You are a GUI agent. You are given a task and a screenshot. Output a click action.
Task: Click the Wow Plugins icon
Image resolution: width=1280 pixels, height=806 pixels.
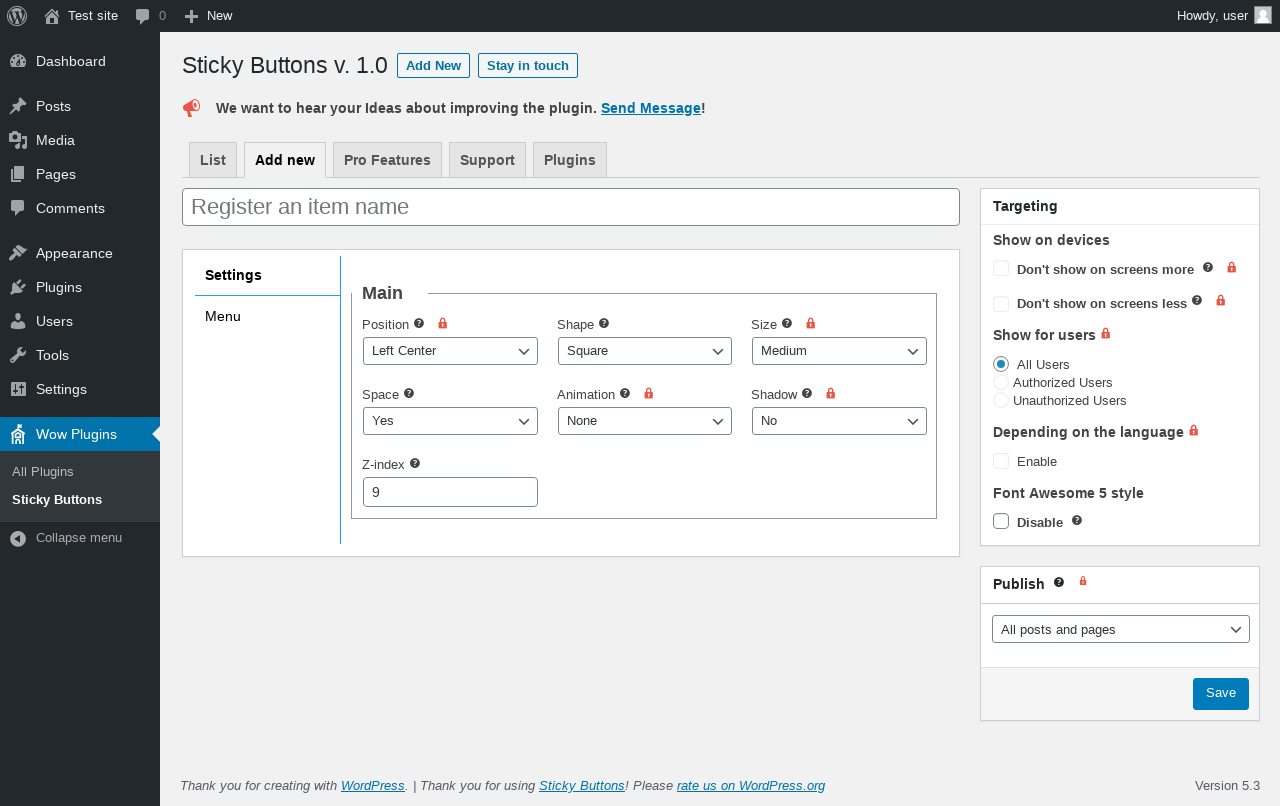(18, 434)
